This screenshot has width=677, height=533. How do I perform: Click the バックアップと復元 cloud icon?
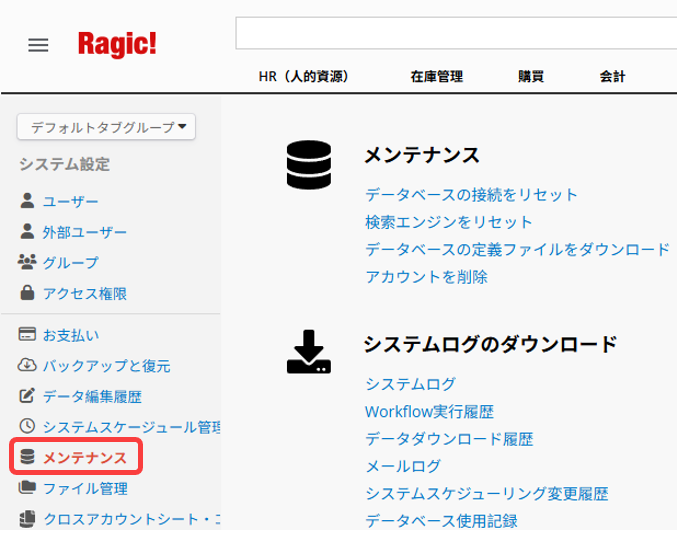tap(27, 365)
